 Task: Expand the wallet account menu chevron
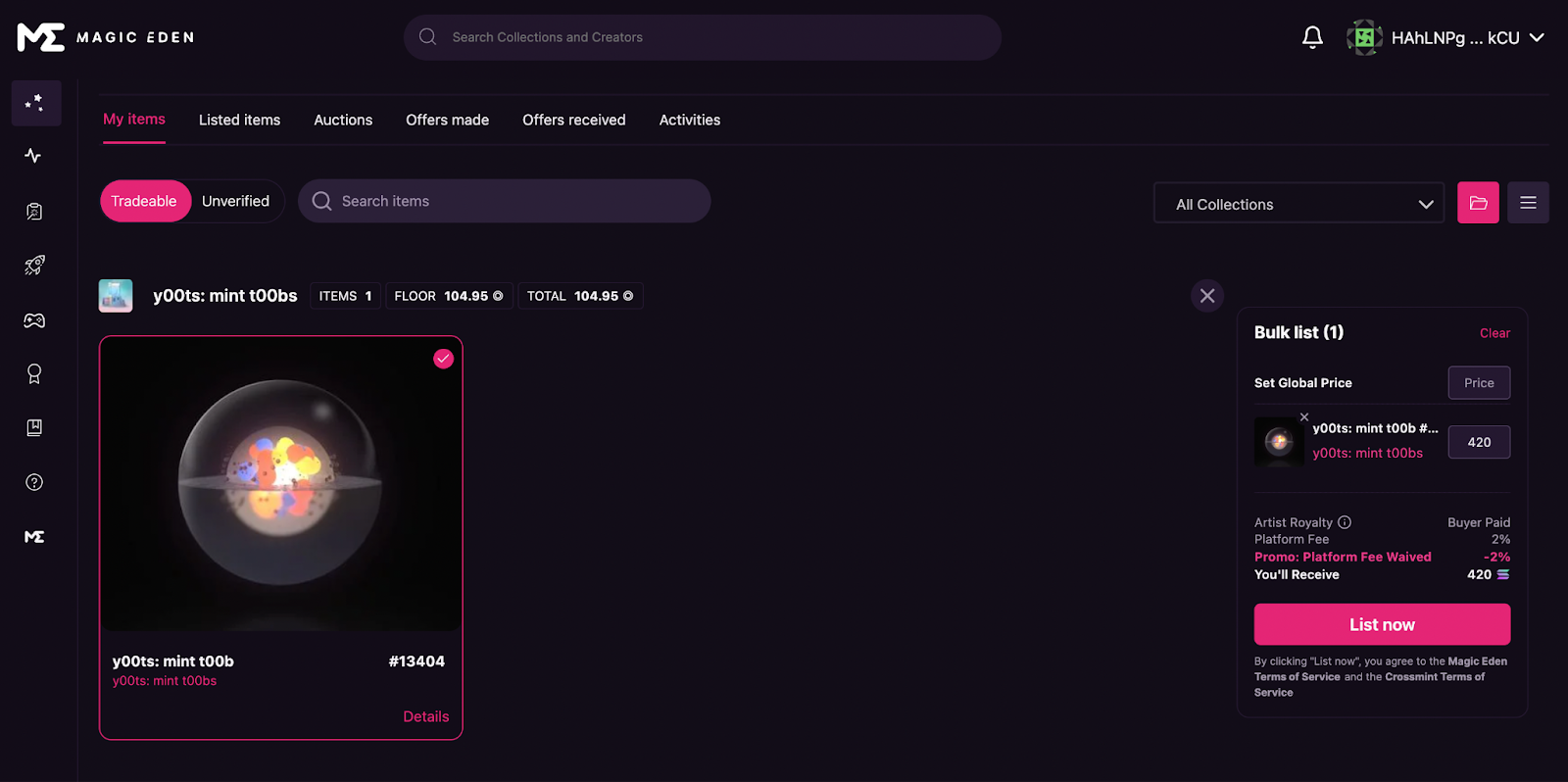coord(1537,37)
